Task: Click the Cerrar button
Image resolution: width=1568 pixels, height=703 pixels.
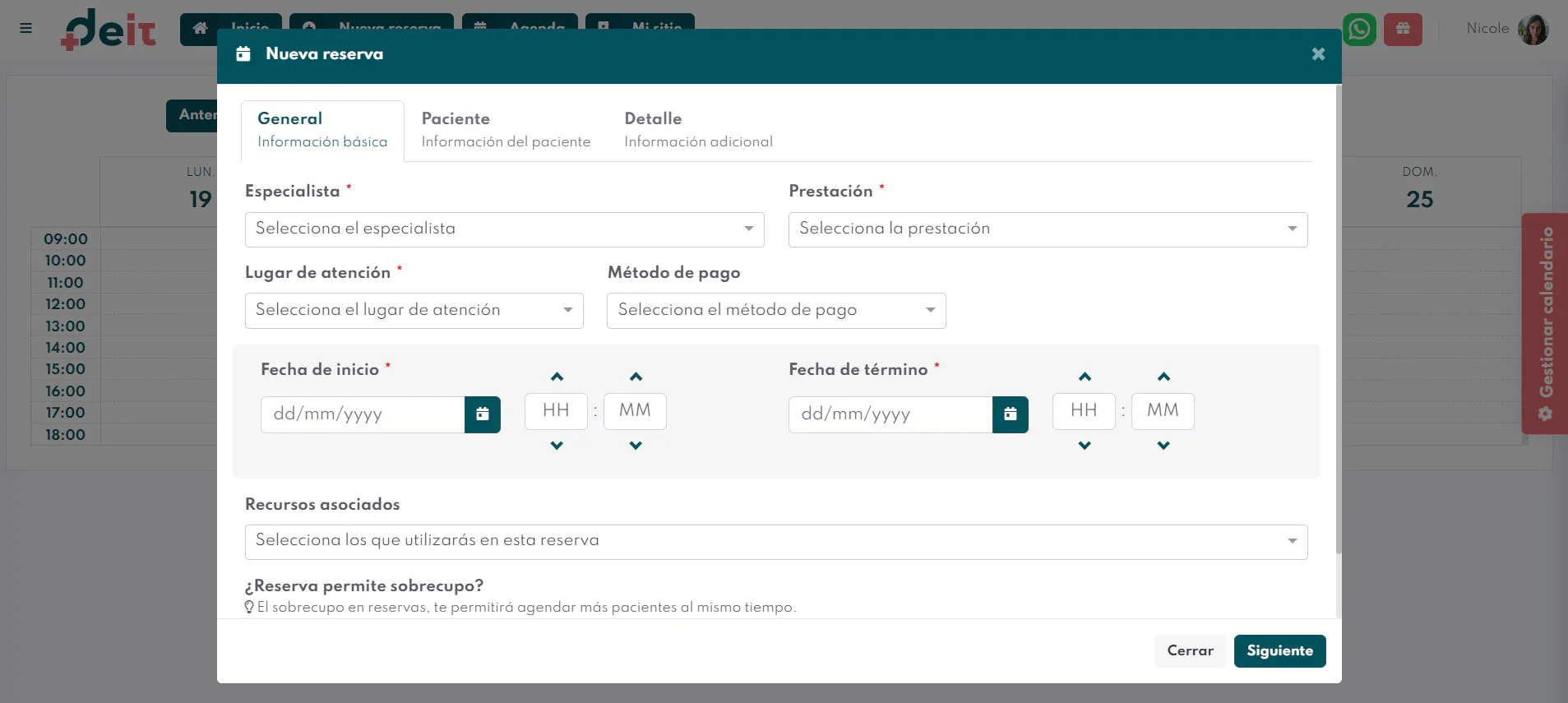Action: 1190,651
